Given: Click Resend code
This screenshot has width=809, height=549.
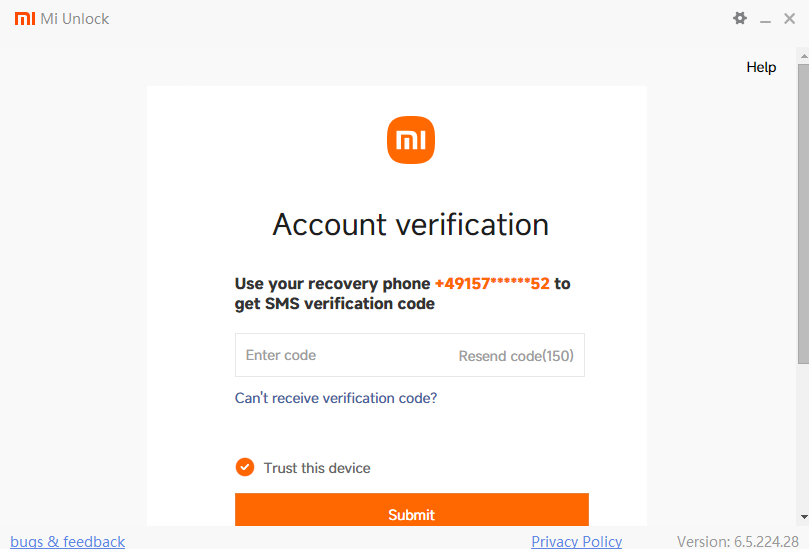Looking at the screenshot, I should (x=516, y=356).
